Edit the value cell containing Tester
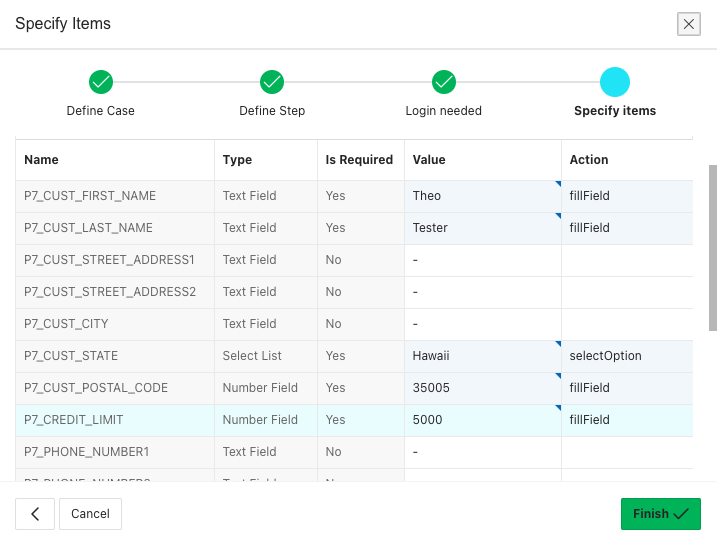 pyautogui.click(x=483, y=228)
